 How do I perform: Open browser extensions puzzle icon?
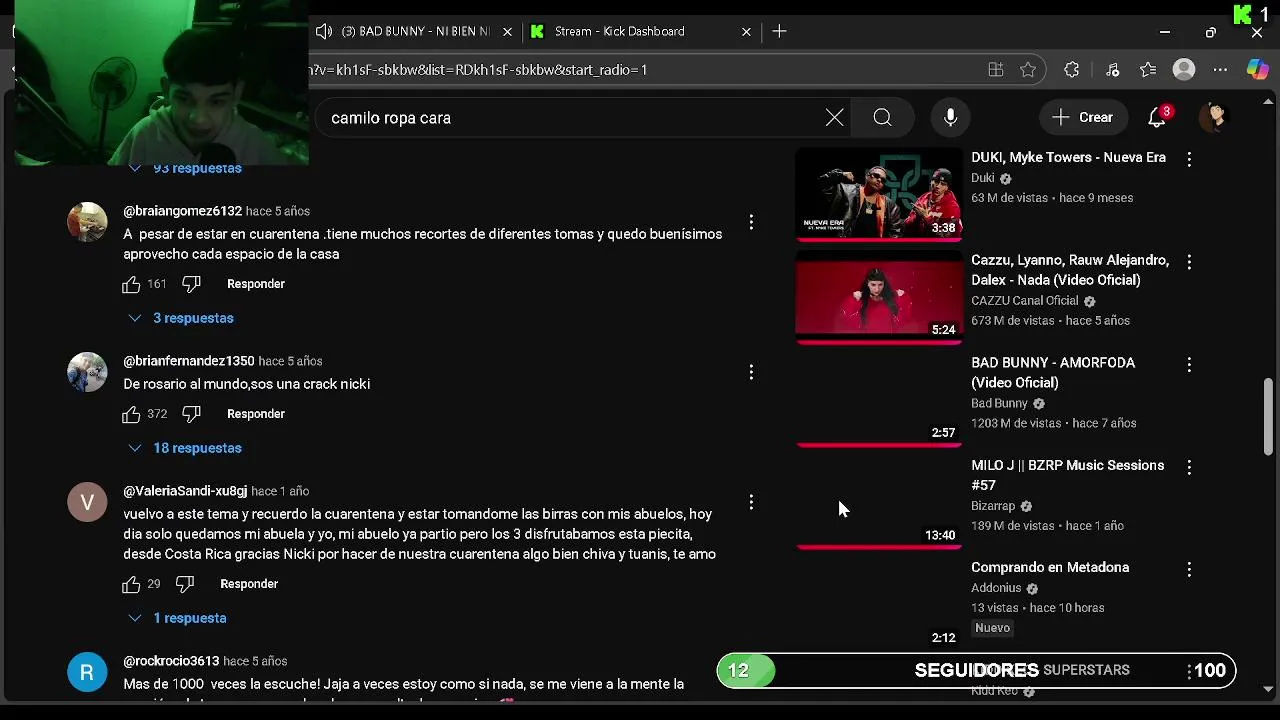[x=1072, y=70]
